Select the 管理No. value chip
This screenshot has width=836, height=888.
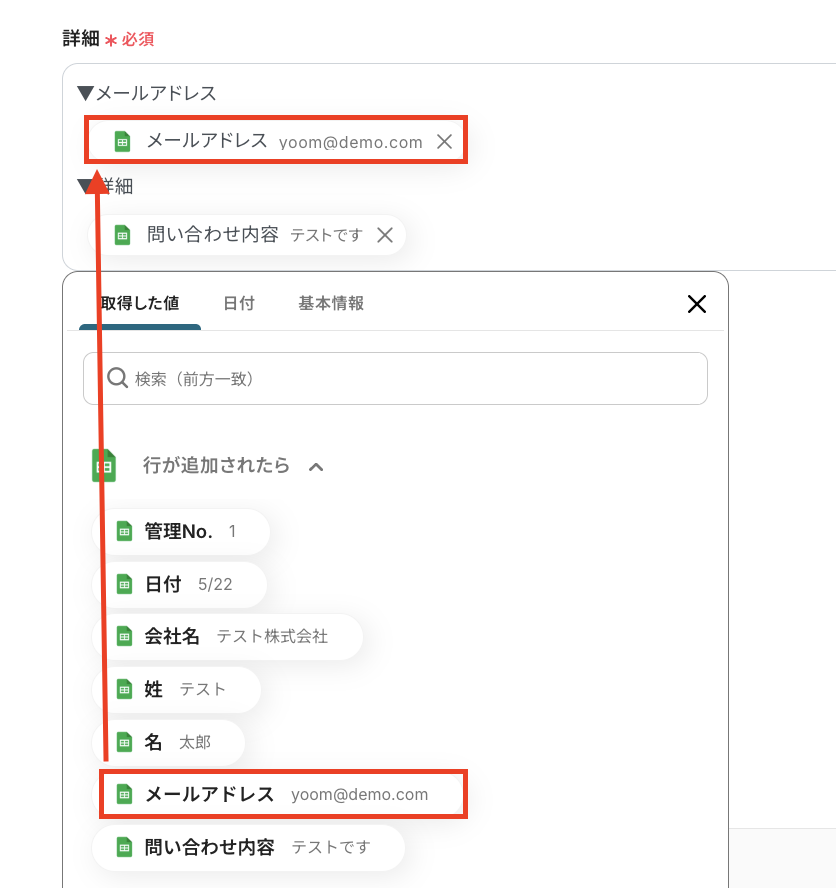coord(181,532)
